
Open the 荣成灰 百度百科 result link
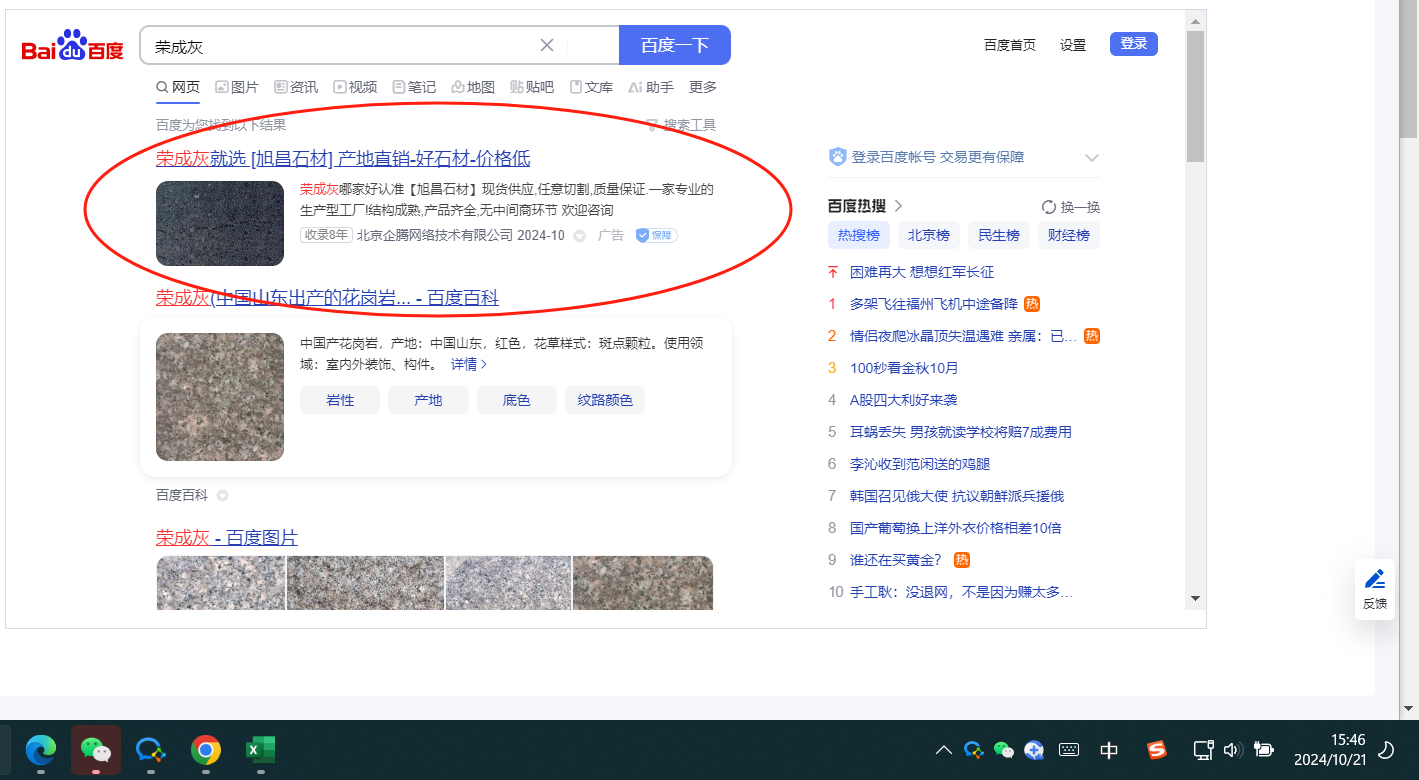[x=327, y=298]
